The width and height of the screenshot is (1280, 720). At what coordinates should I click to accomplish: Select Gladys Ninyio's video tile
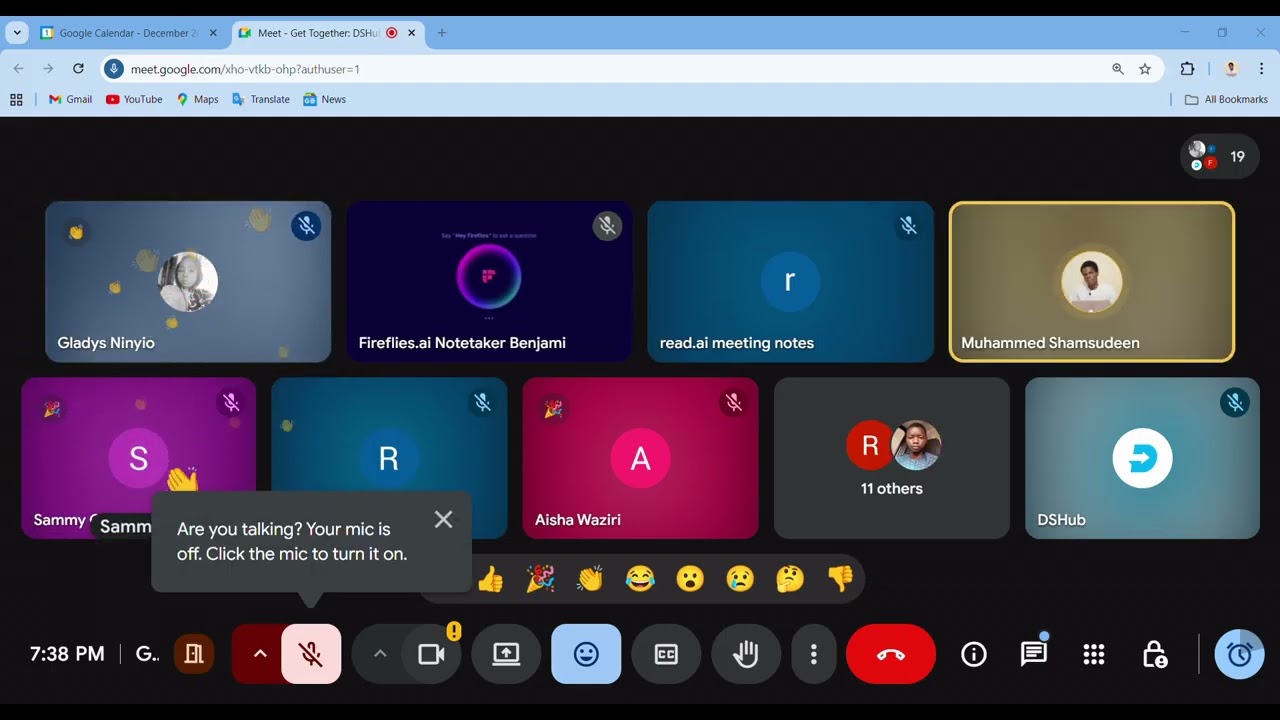coord(188,282)
